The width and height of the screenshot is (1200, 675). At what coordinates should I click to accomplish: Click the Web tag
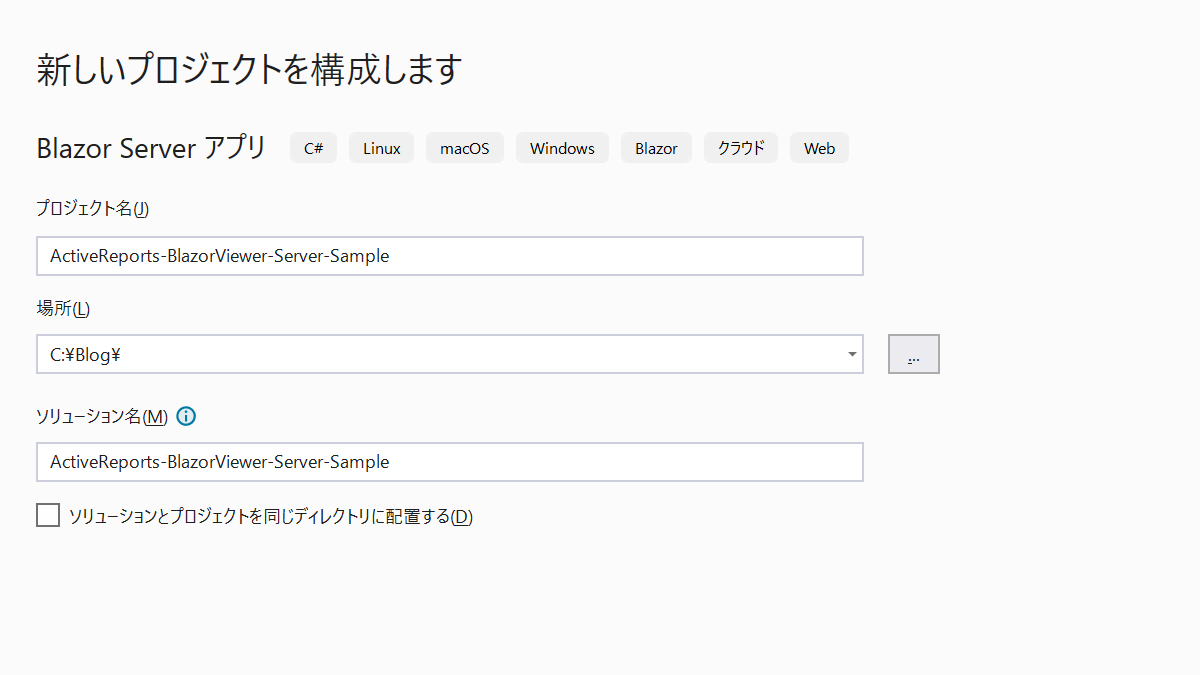click(x=819, y=148)
